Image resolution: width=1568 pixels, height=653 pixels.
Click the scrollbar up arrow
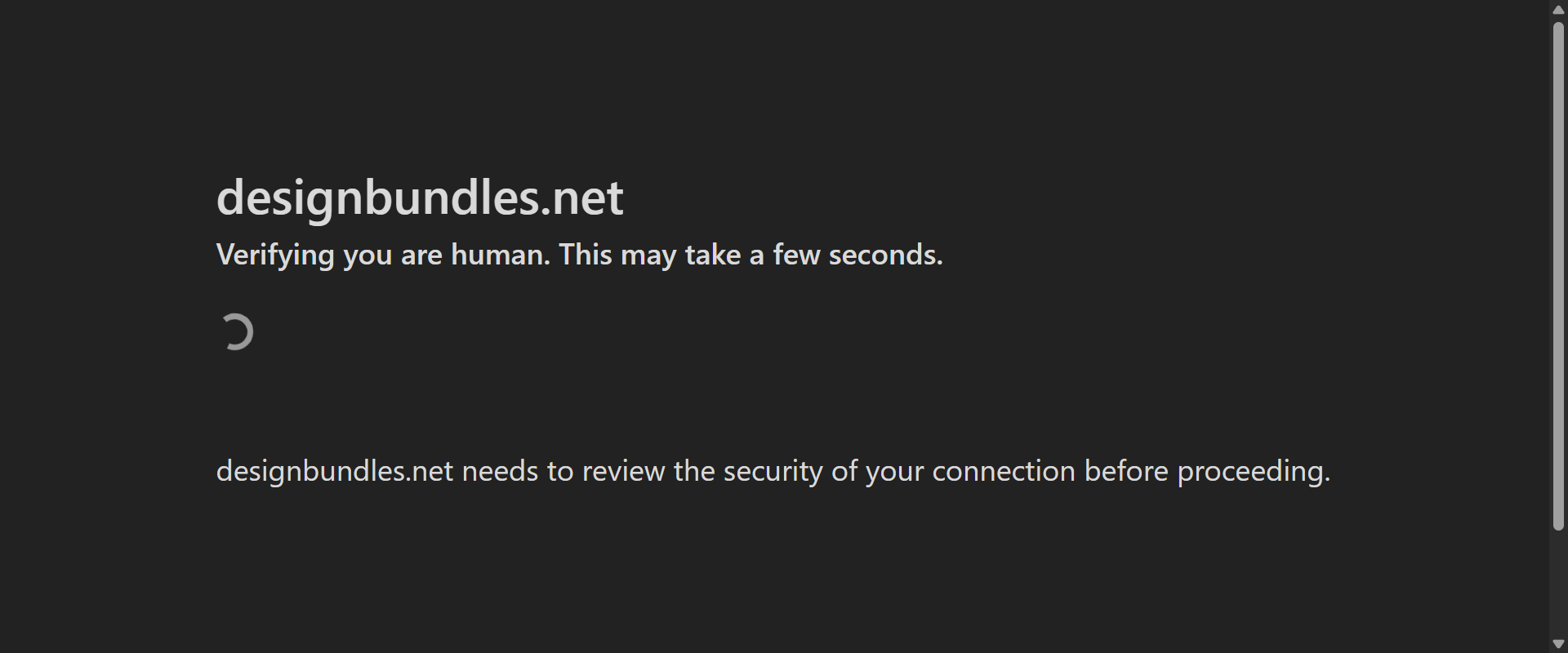tap(1558, 10)
